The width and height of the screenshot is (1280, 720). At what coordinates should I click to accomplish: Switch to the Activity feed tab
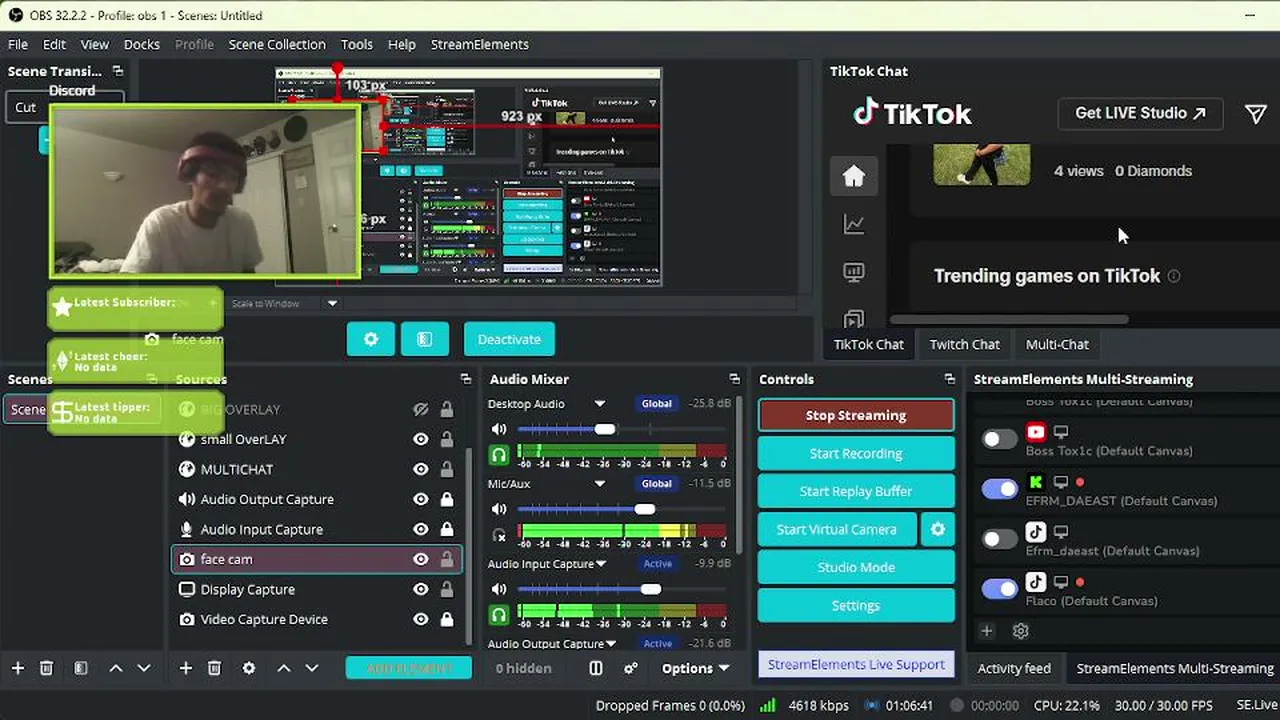1014,668
